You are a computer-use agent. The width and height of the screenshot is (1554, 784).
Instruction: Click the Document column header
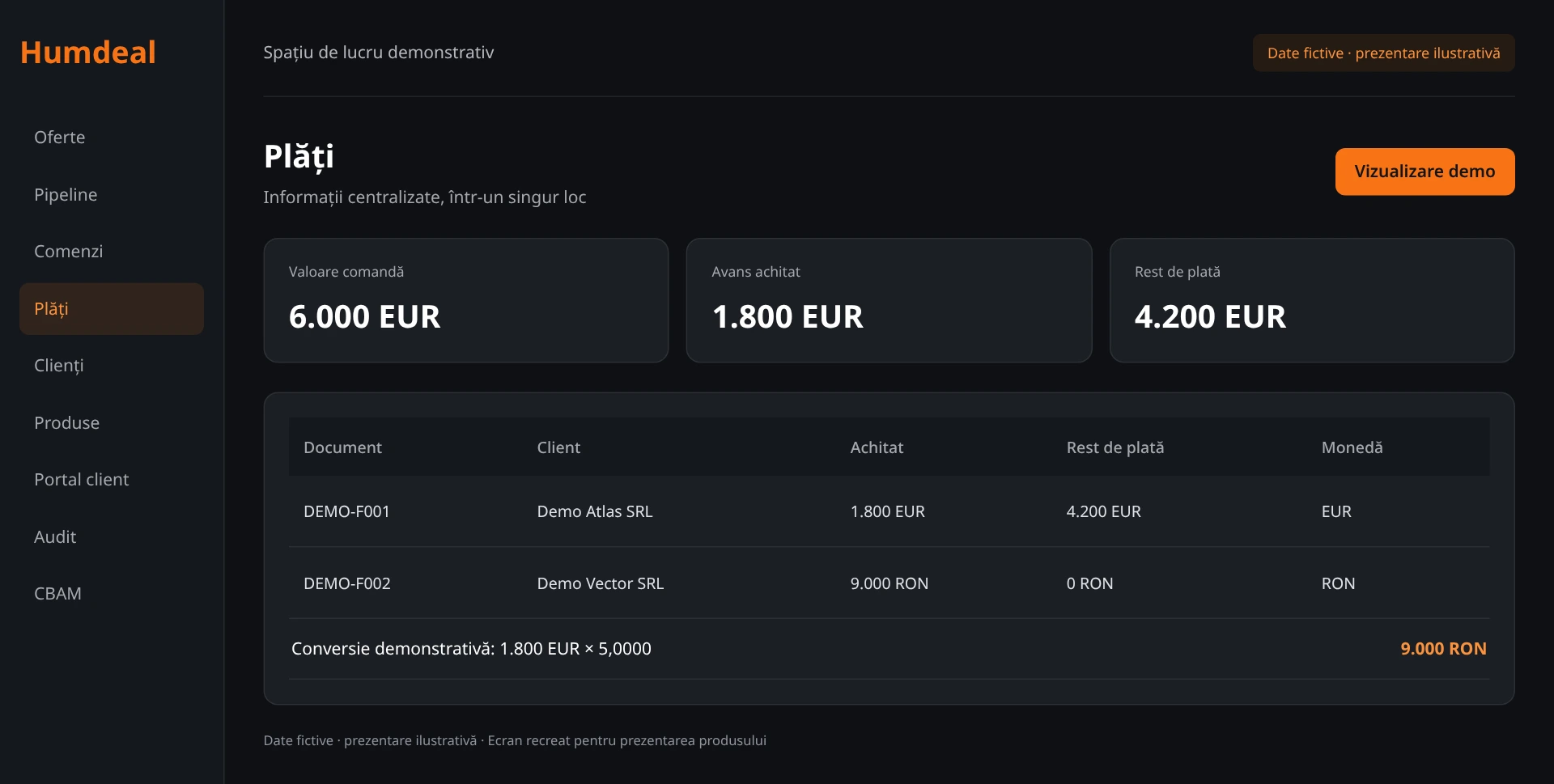tap(342, 447)
